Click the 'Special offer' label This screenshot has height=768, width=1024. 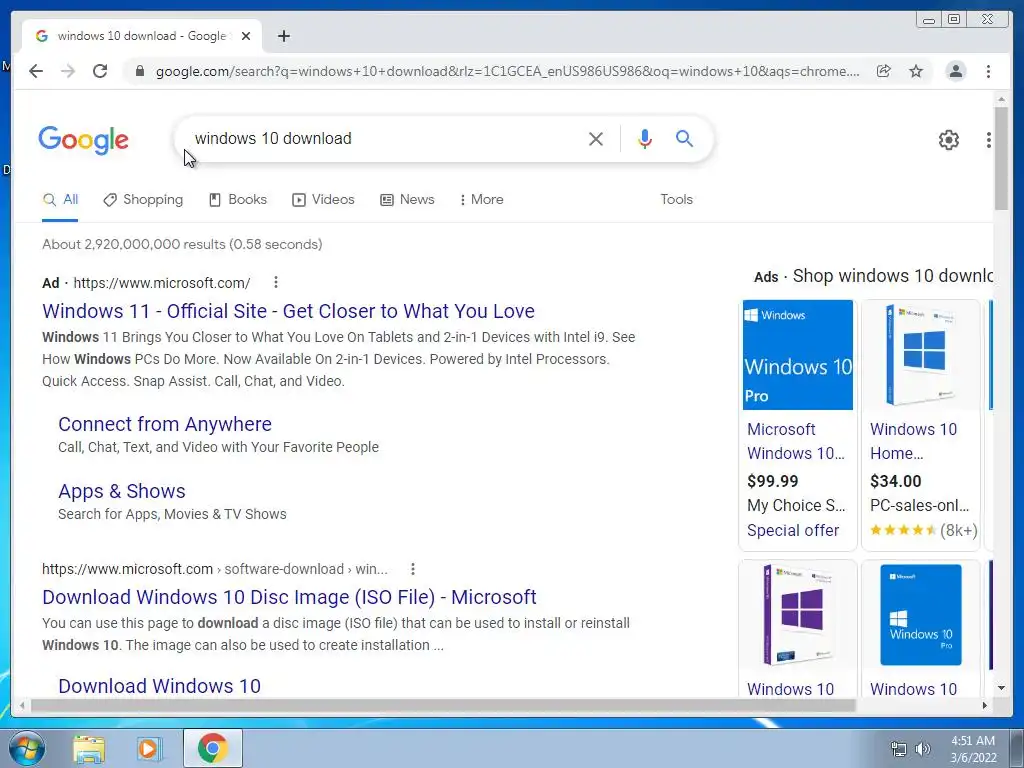click(793, 530)
